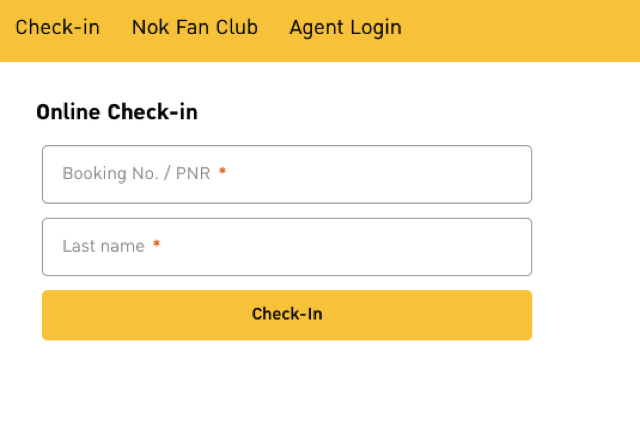Click the word 'Online' in the page heading
Screen dimensions: 640x426
point(68,112)
